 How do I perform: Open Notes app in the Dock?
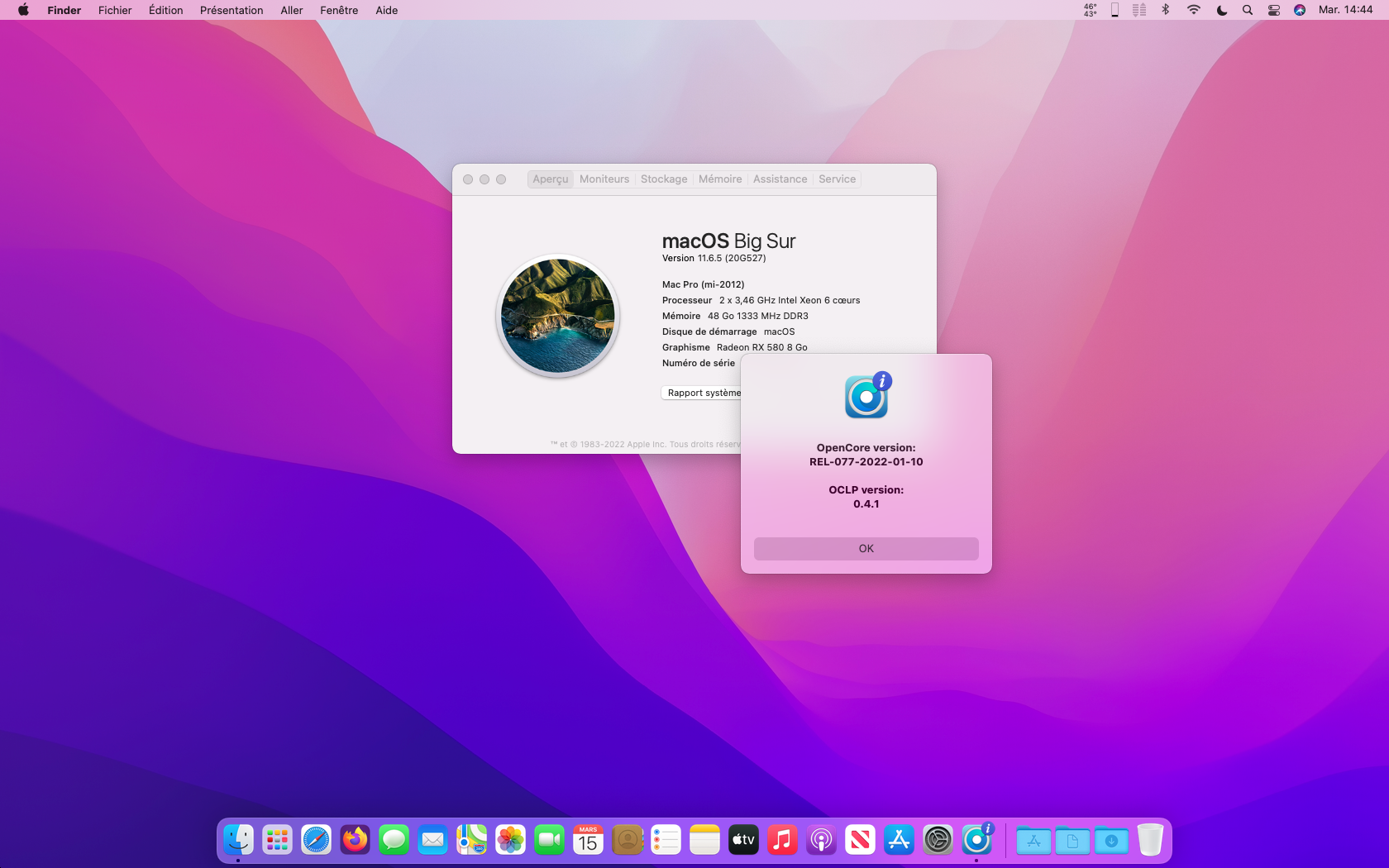click(705, 840)
